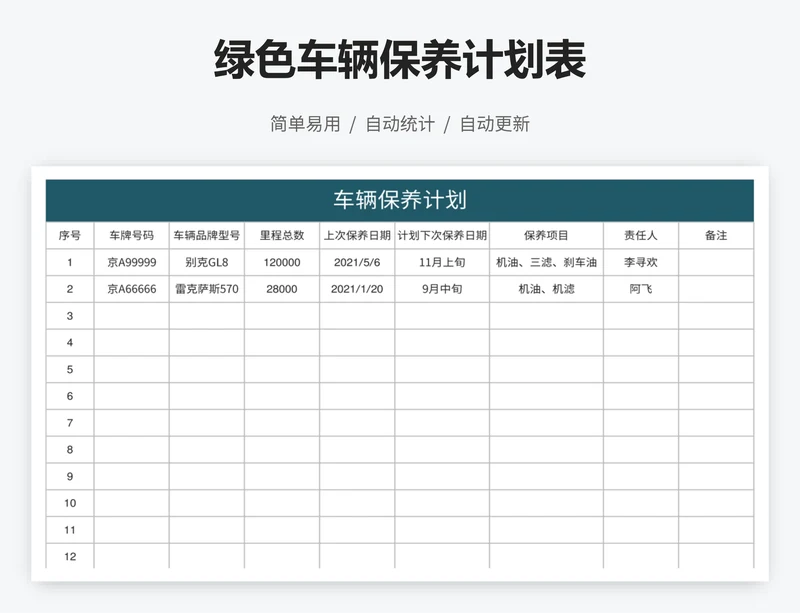The image size is (800, 613).
Task: Click the empty 备注 cell in row 2
Action: (x=716, y=289)
